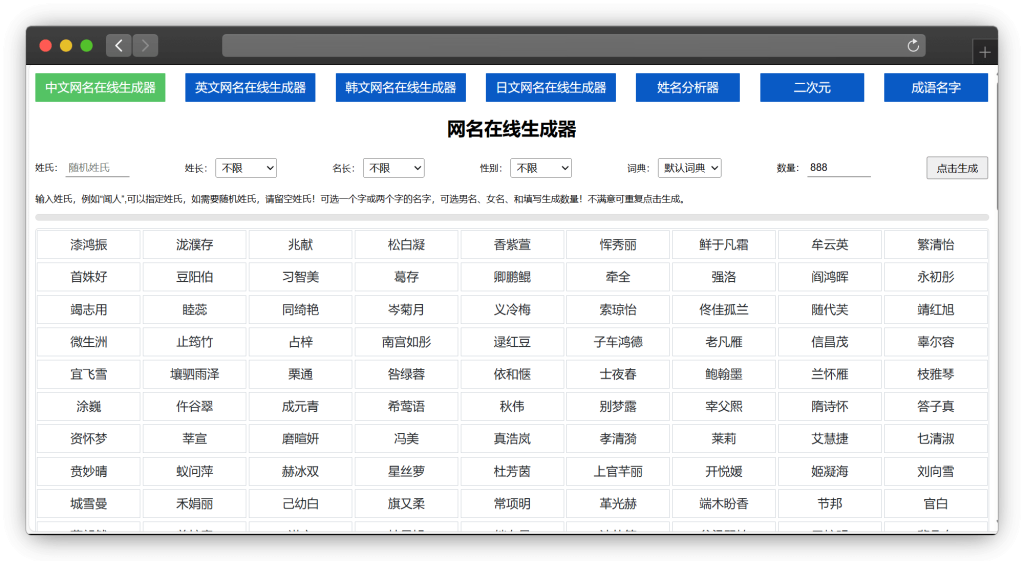Image resolution: width=1024 pixels, height=561 pixels.
Task: Select the name 首姝好
Action: pos(89,277)
